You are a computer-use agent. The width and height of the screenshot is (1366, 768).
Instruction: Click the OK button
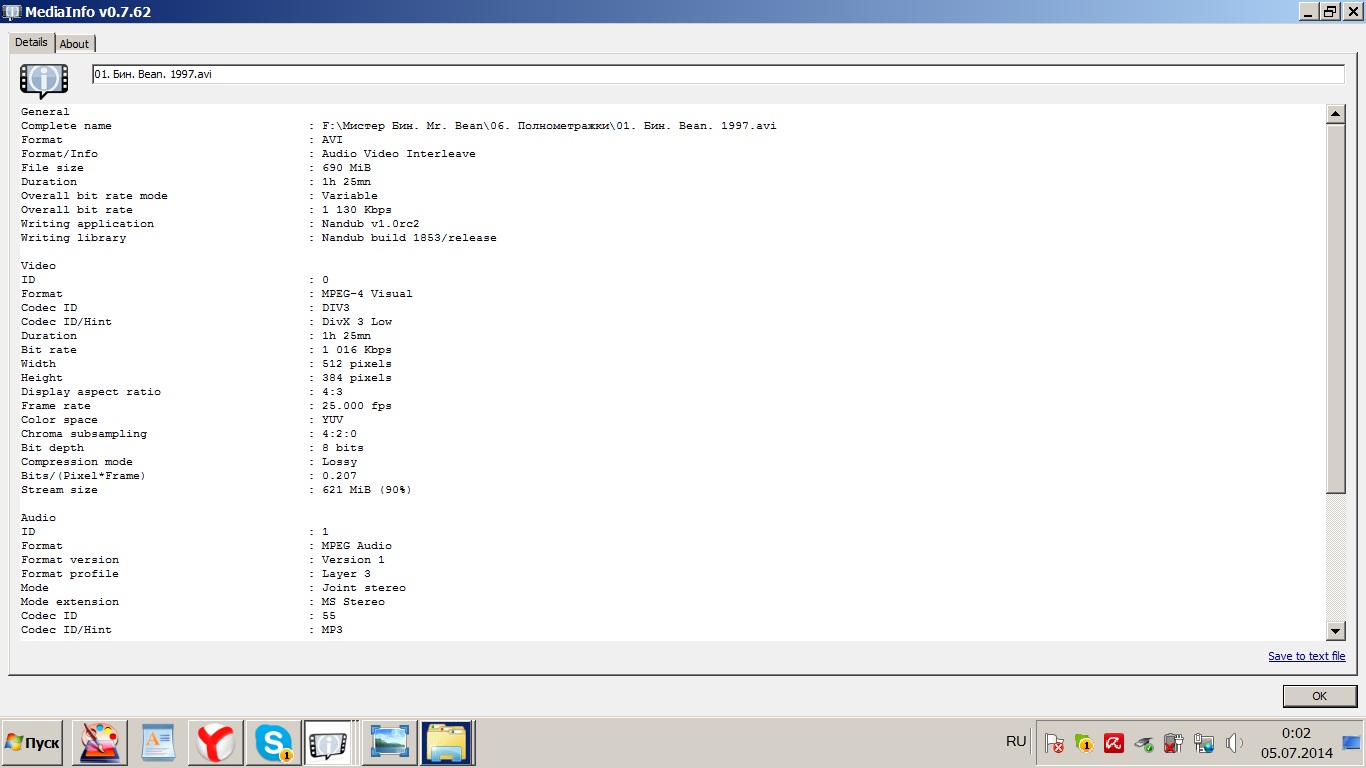pyautogui.click(x=1319, y=696)
